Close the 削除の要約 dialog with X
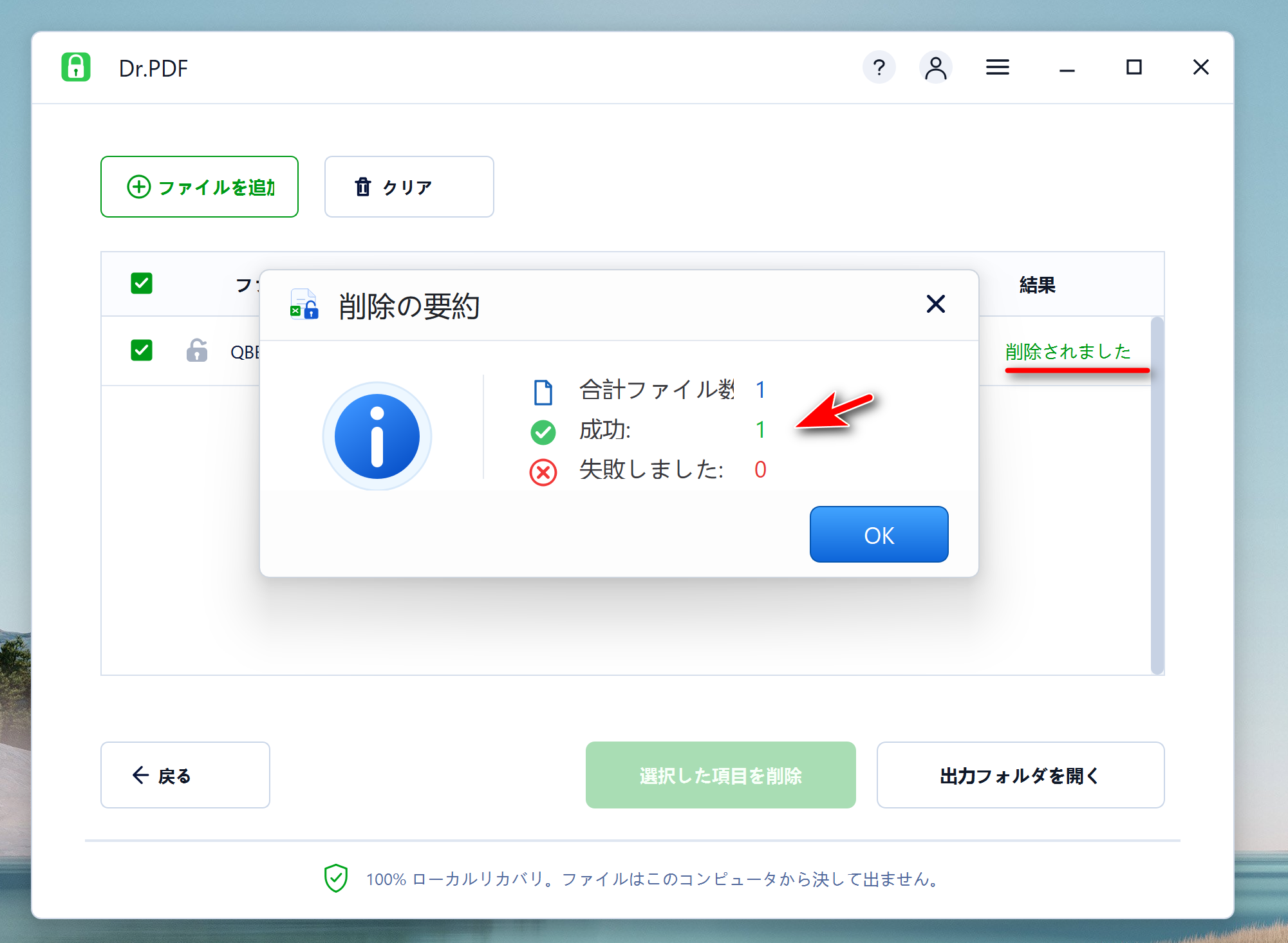This screenshot has height=943, width=1288. 935,304
